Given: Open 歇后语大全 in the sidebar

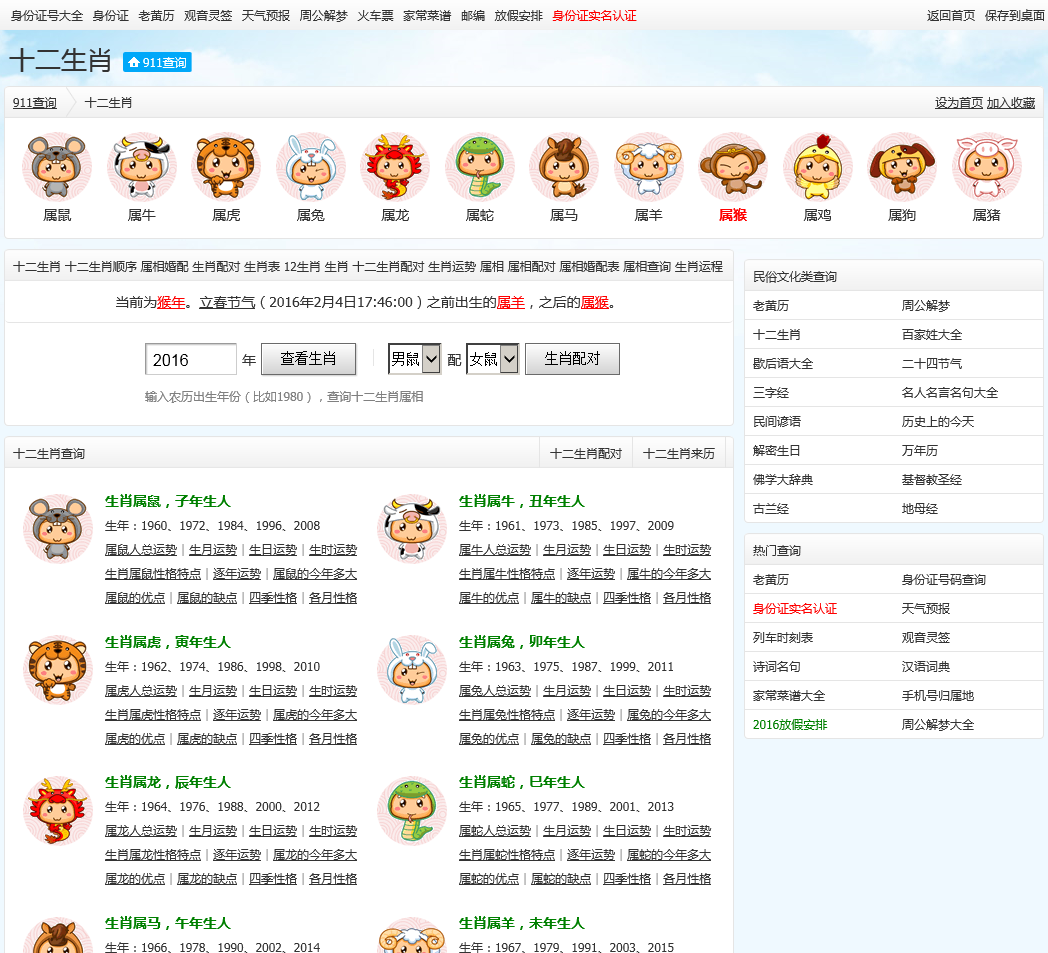Looking at the screenshot, I should [783, 364].
